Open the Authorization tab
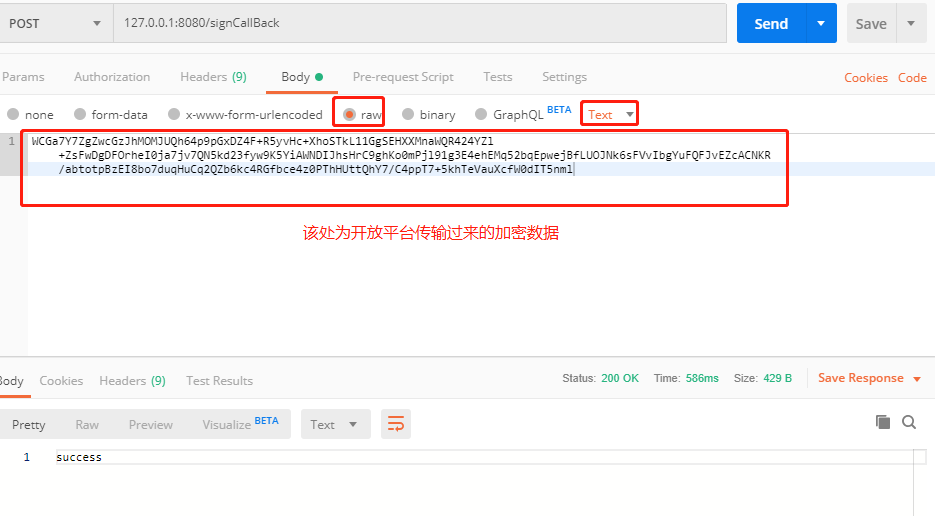Screen dimensions: 935x516 (x=112, y=77)
